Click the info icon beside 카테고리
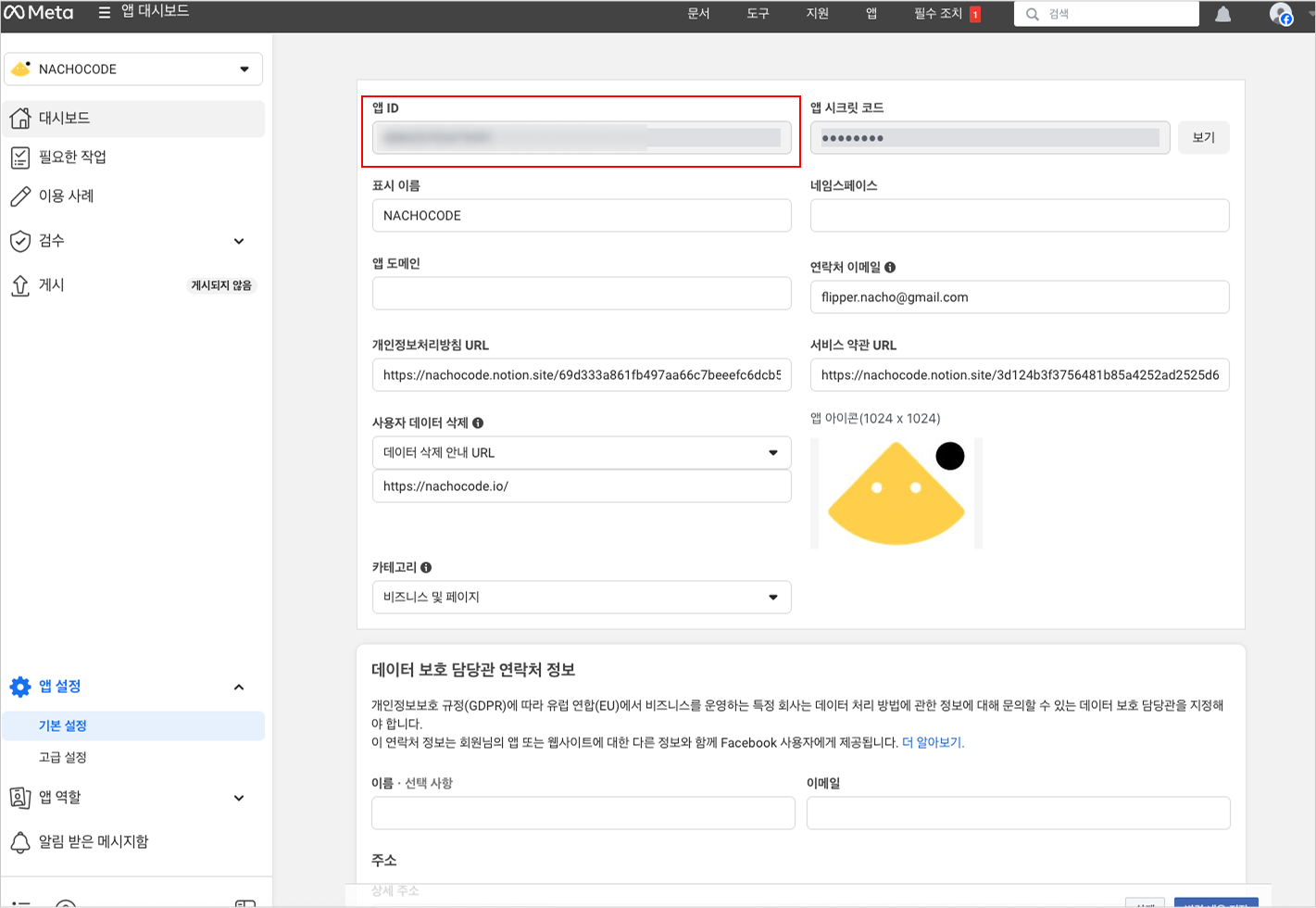 (426, 567)
